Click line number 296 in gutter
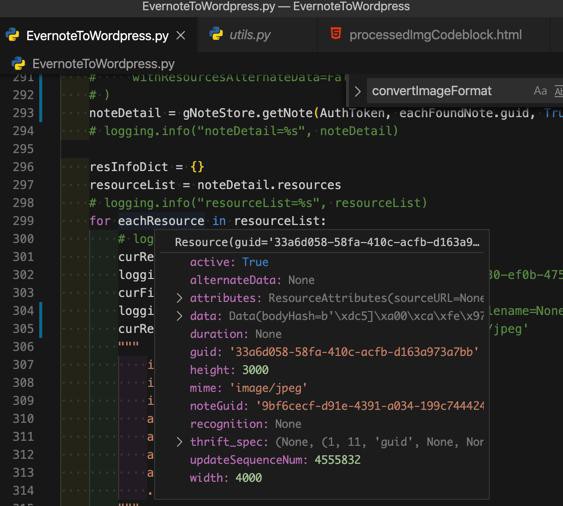 click(x=23, y=167)
